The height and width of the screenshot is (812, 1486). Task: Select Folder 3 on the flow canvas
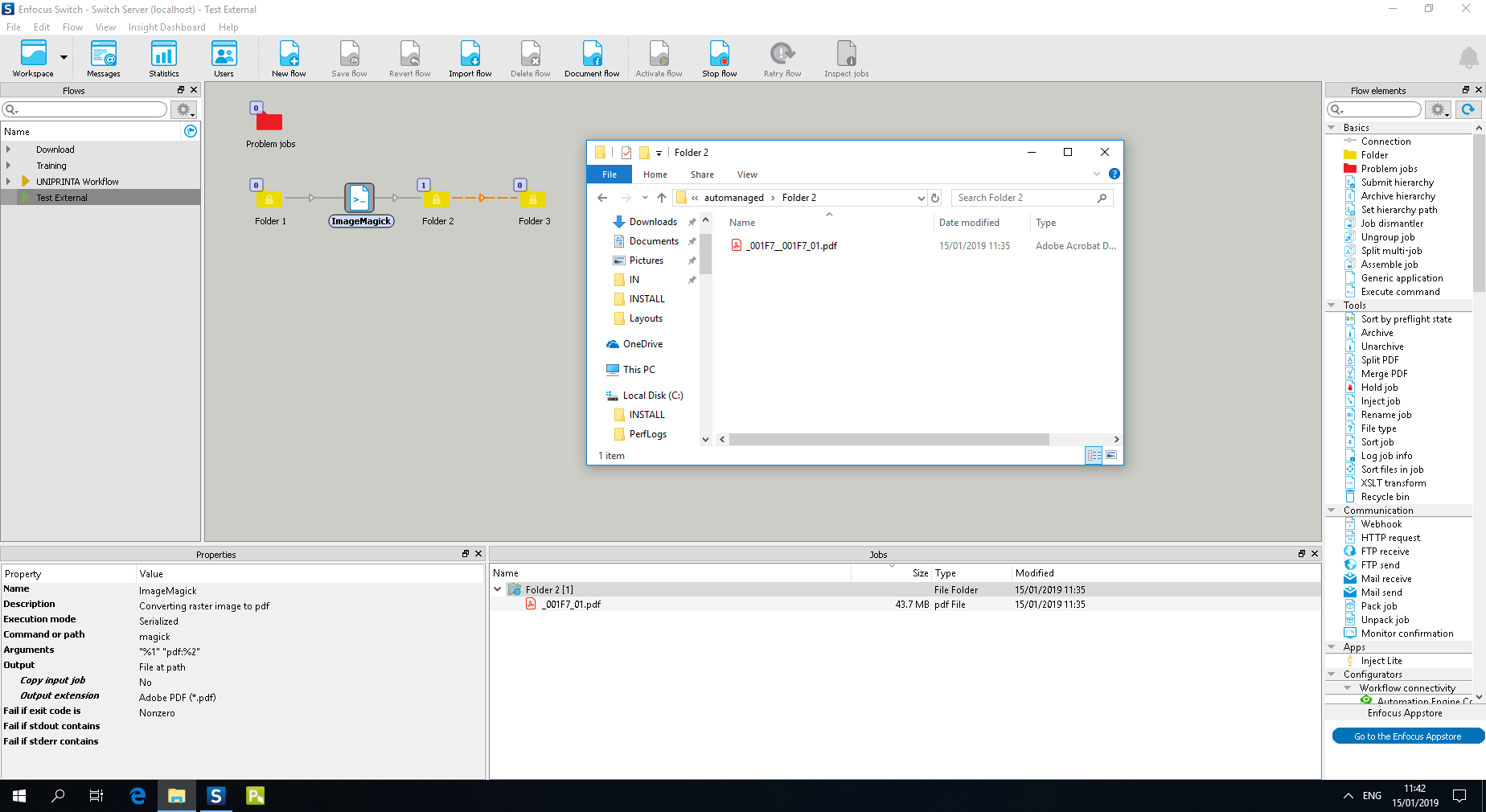coord(533,198)
